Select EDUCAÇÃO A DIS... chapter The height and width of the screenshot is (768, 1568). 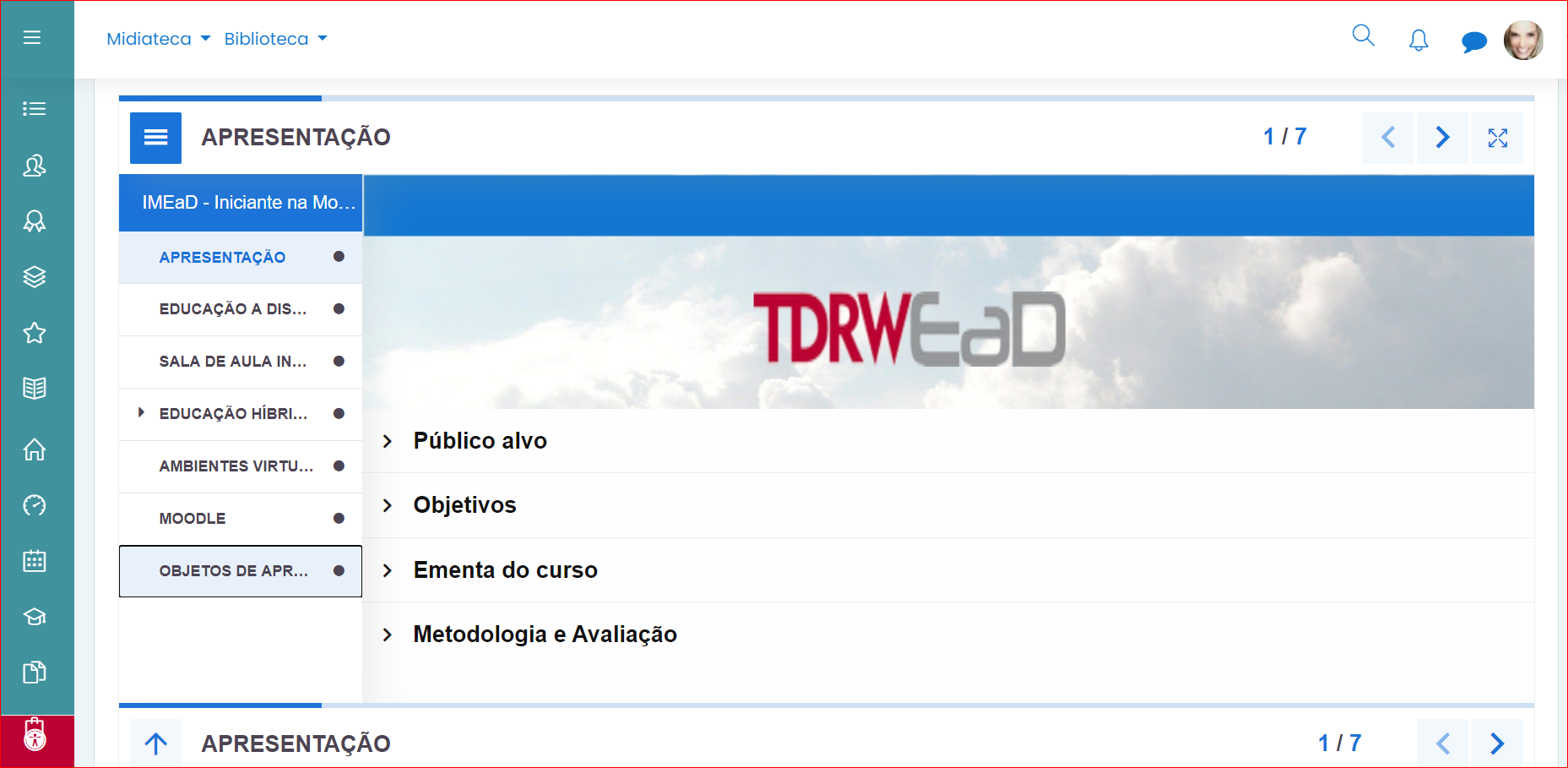click(x=241, y=309)
